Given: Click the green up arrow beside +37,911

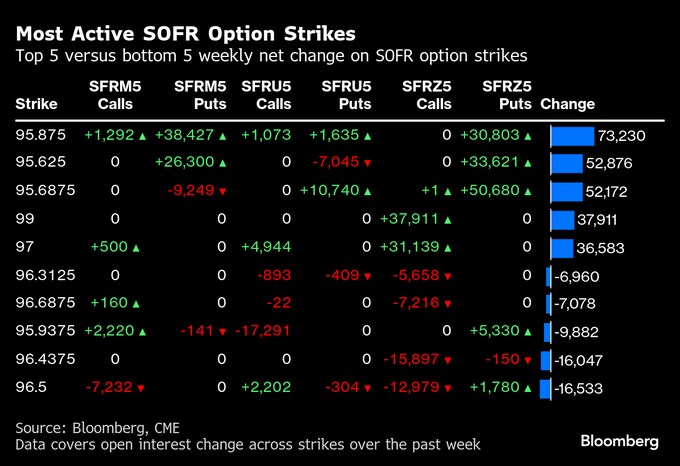Looking at the screenshot, I should (447, 219).
